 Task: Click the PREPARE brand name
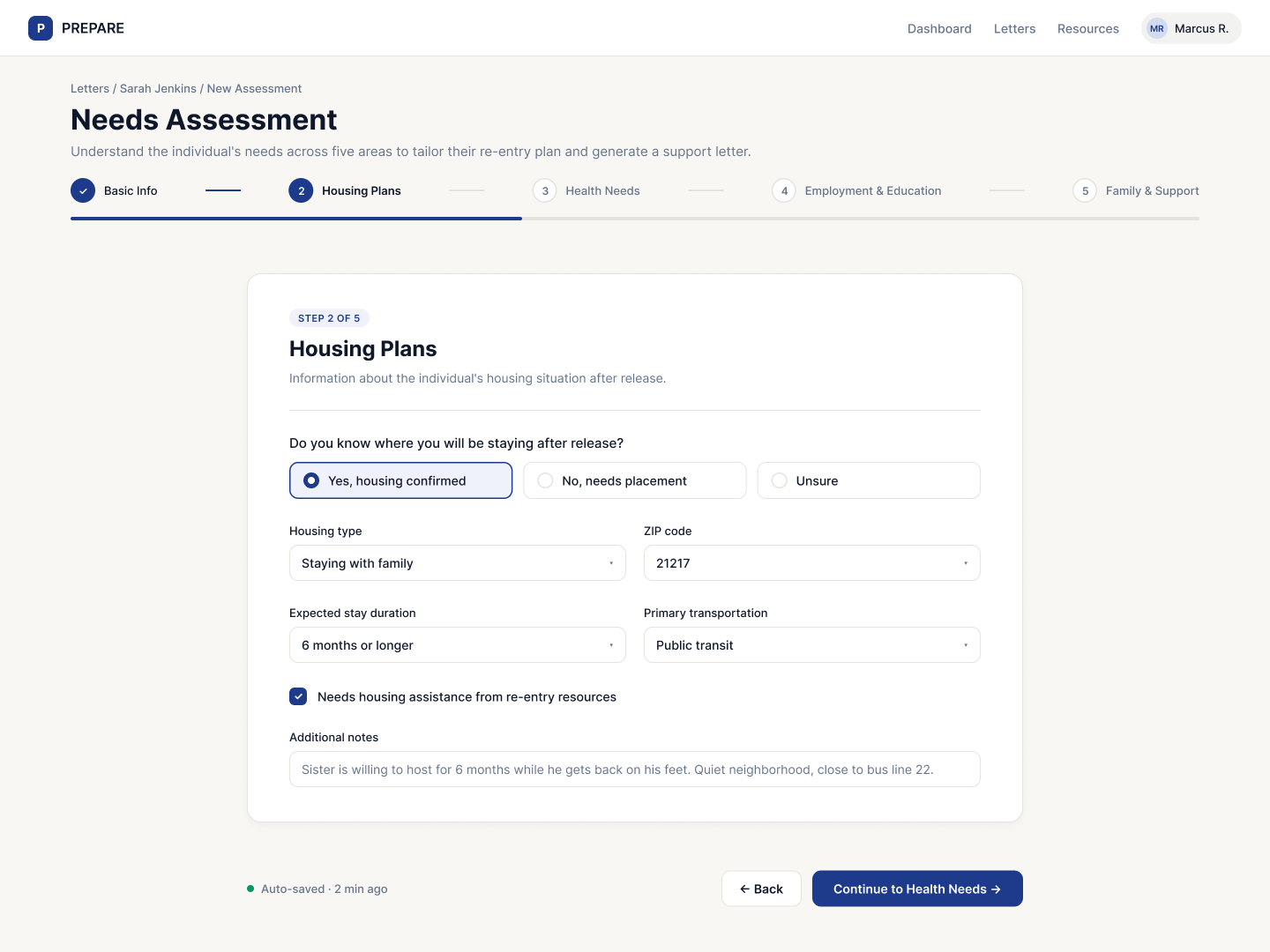point(93,28)
